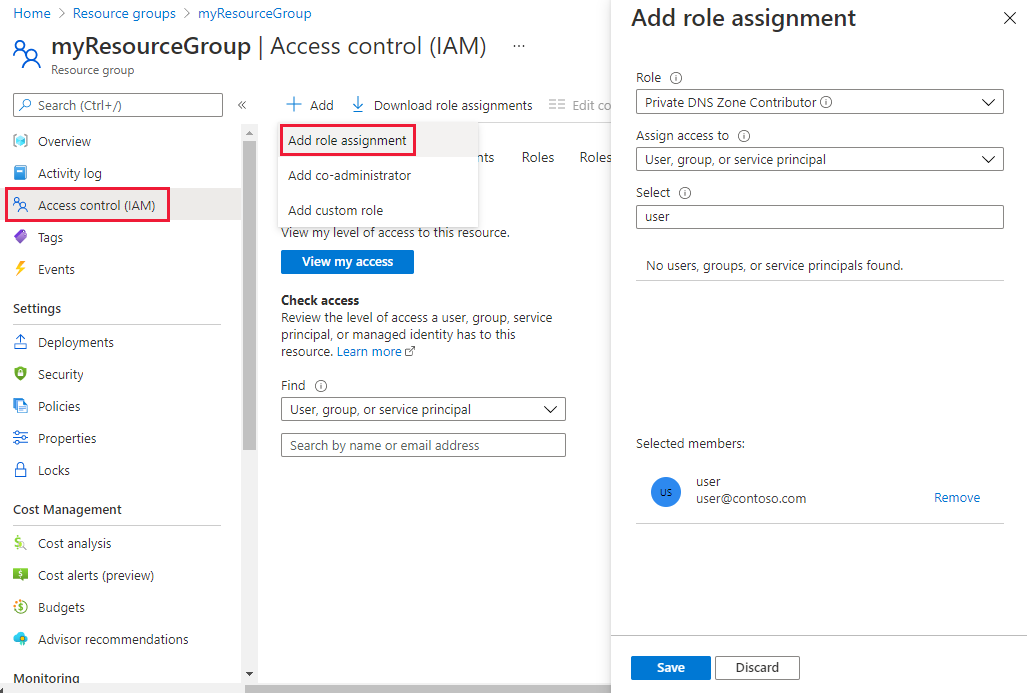Image resolution: width=1027 pixels, height=693 pixels.
Task: Select Add co-administrator menu item
Action: [349, 176]
